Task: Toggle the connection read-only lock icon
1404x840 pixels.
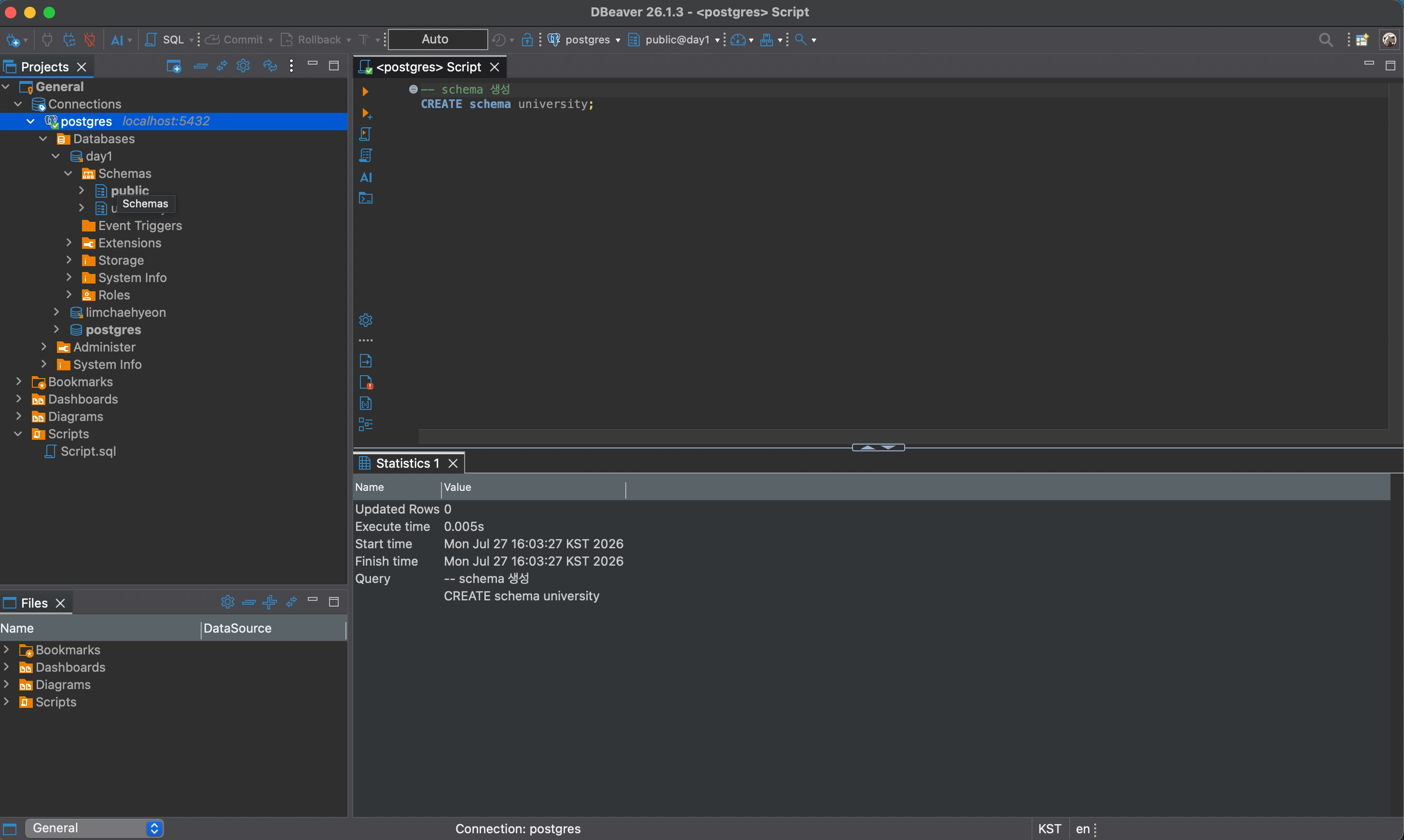Action: point(527,40)
